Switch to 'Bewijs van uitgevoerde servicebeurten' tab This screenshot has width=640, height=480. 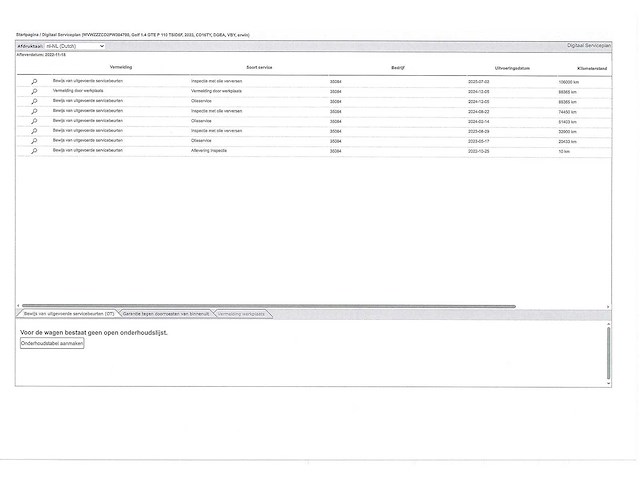(67, 314)
